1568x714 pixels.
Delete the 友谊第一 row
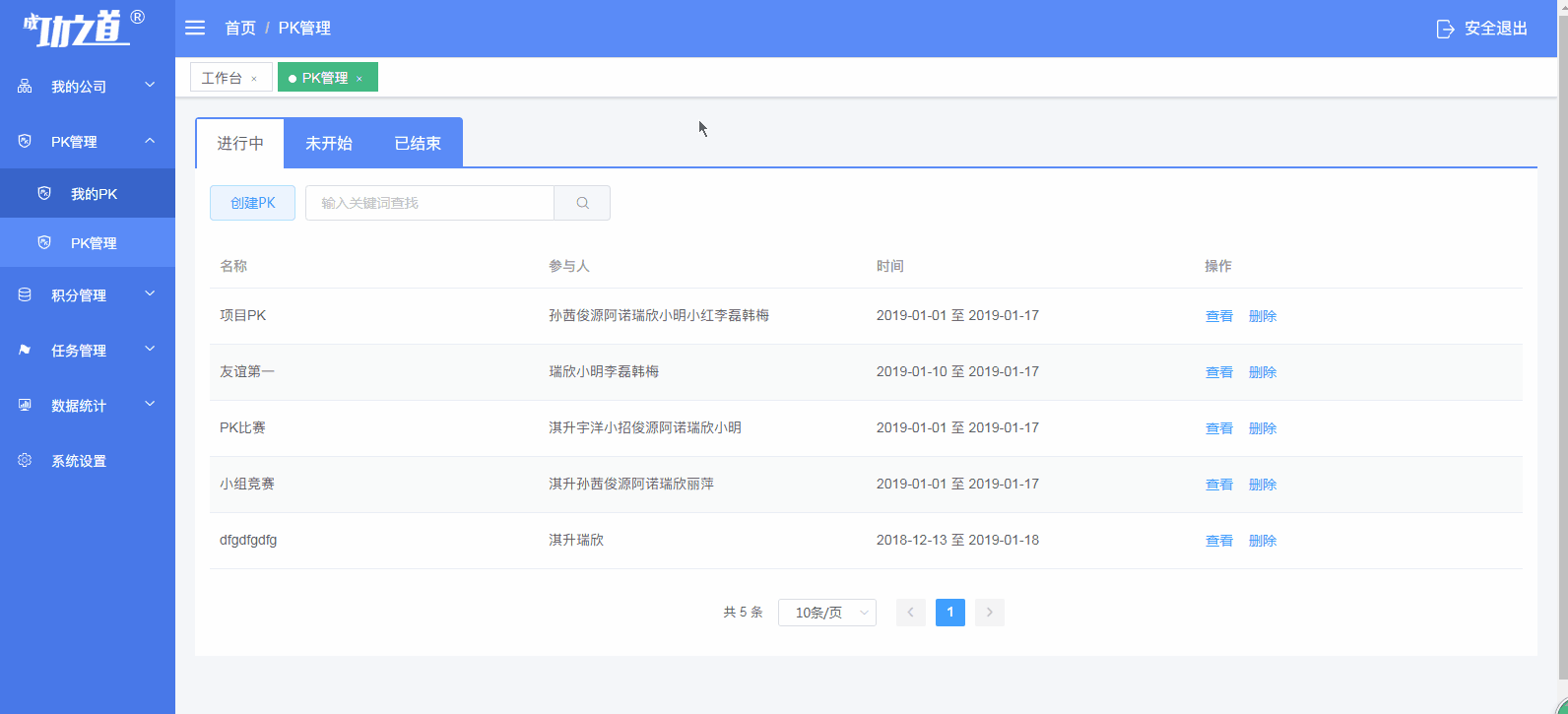click(1263, 372)
